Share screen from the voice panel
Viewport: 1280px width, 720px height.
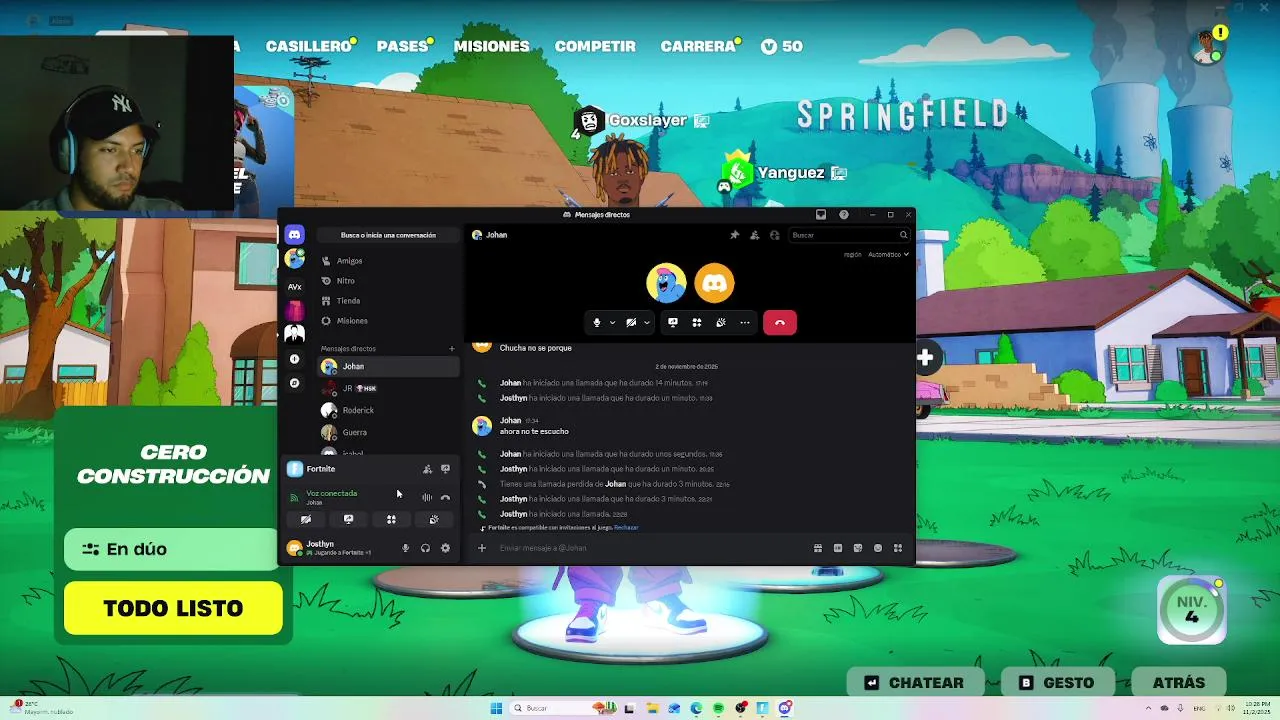pos(348,519)
